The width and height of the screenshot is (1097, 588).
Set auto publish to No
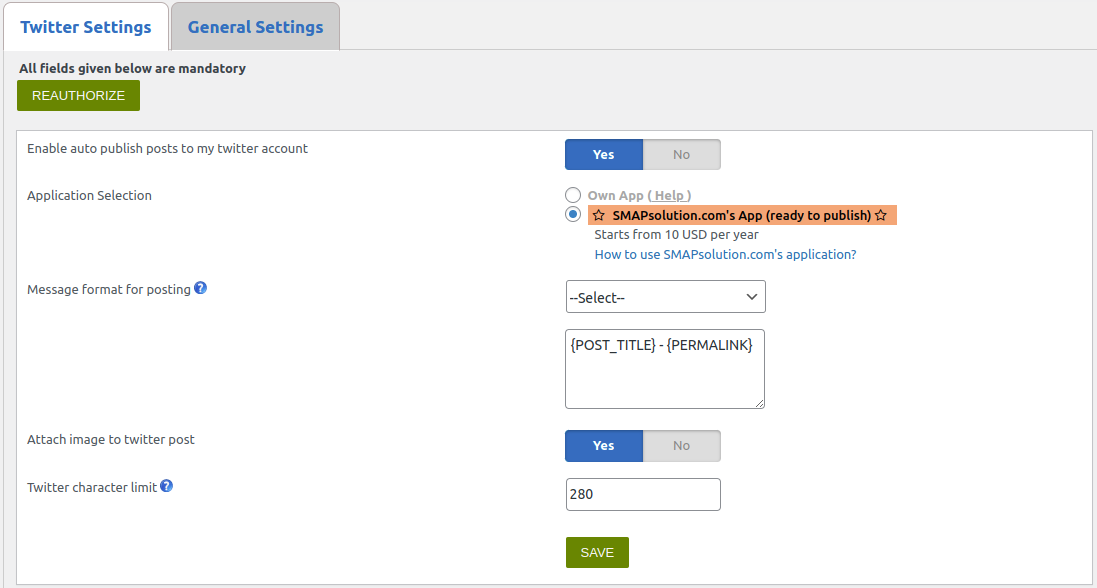(681, 155)
